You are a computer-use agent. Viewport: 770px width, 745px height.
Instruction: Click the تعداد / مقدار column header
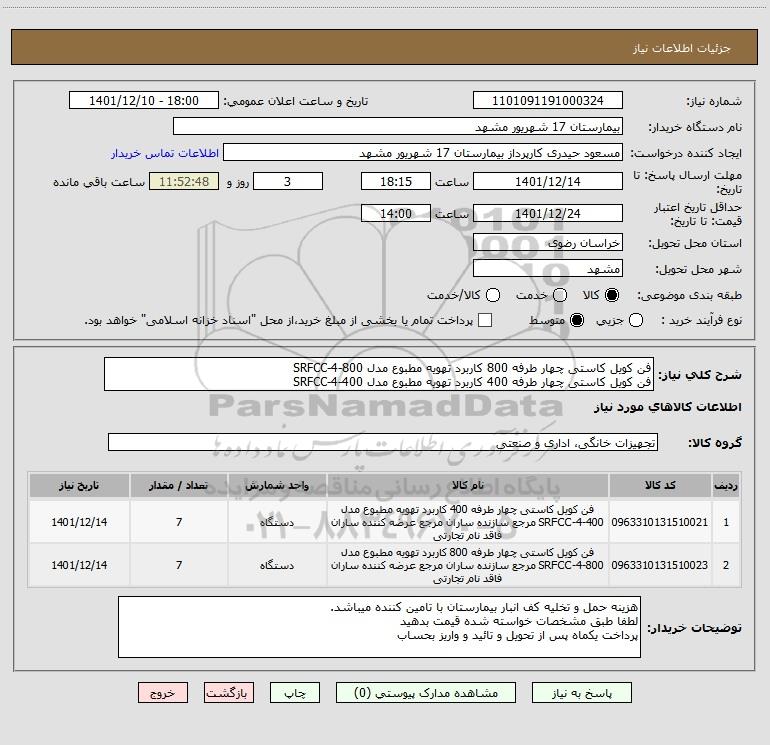(179, 485)
